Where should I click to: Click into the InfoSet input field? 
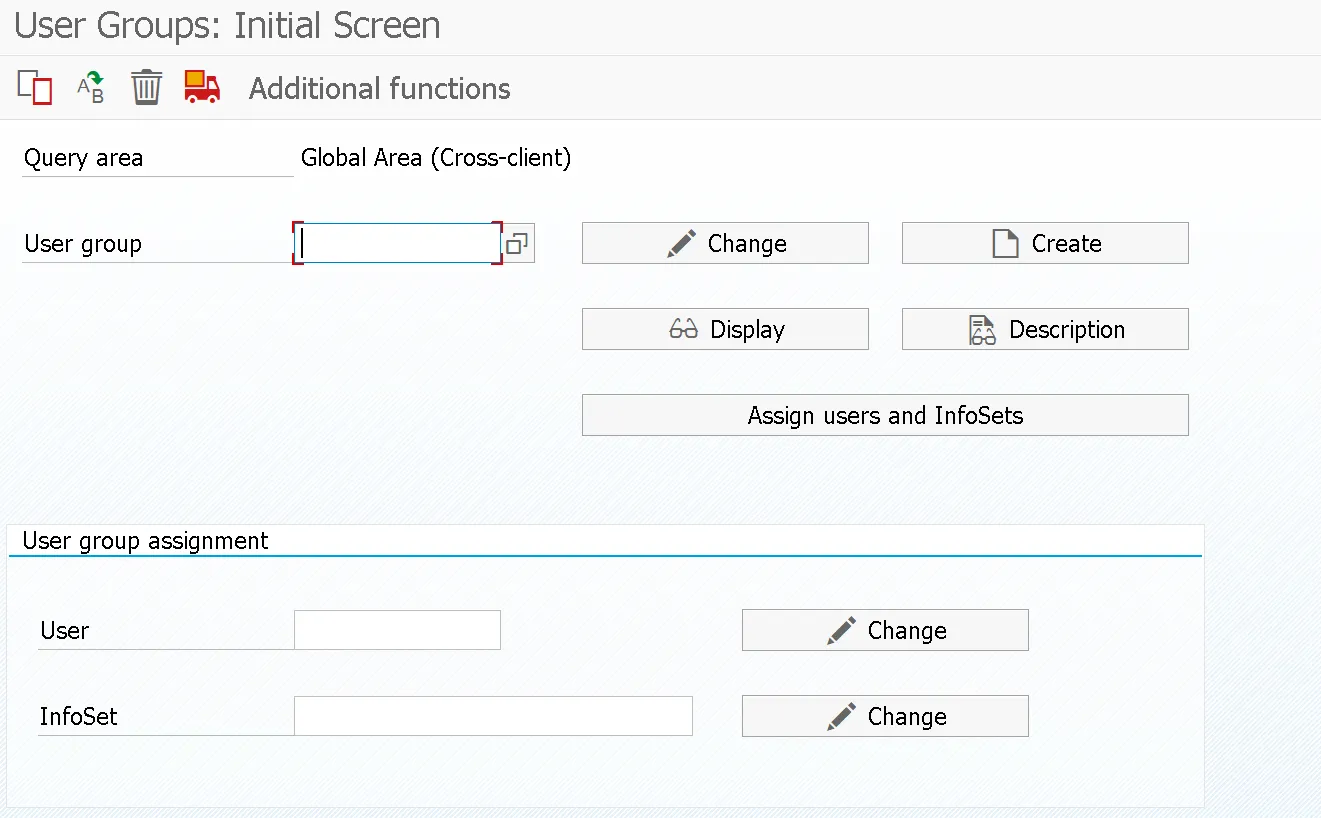[x=493, y=716]
